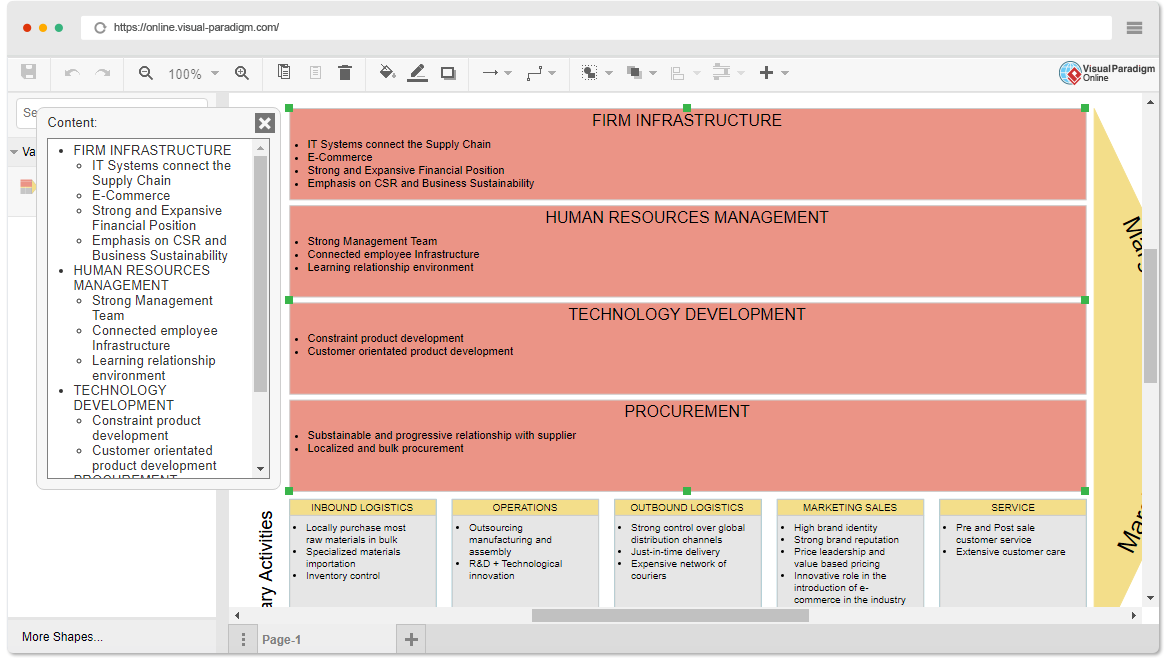
Task: Collapse the shape palette section triangle
Action: coord(13,152)
